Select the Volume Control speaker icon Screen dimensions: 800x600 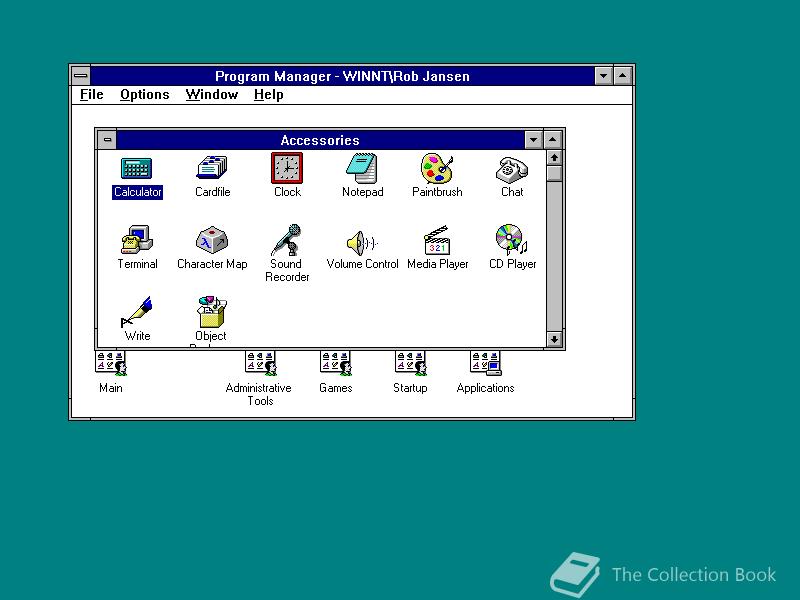coord(362,242)
